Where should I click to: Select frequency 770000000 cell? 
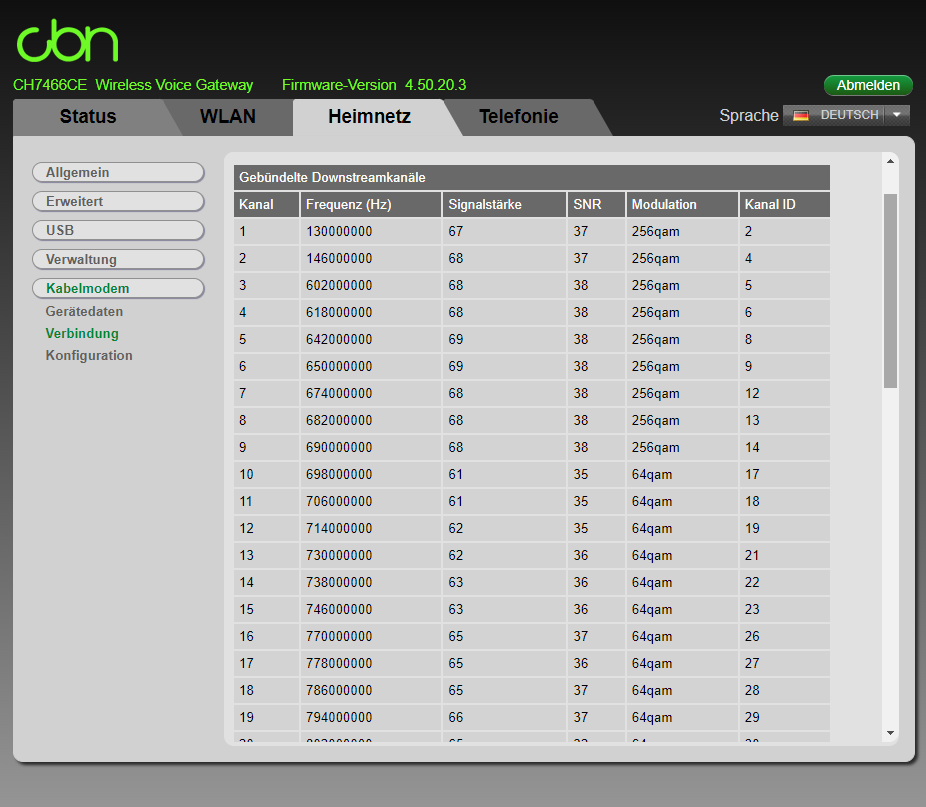pos(371,636)
